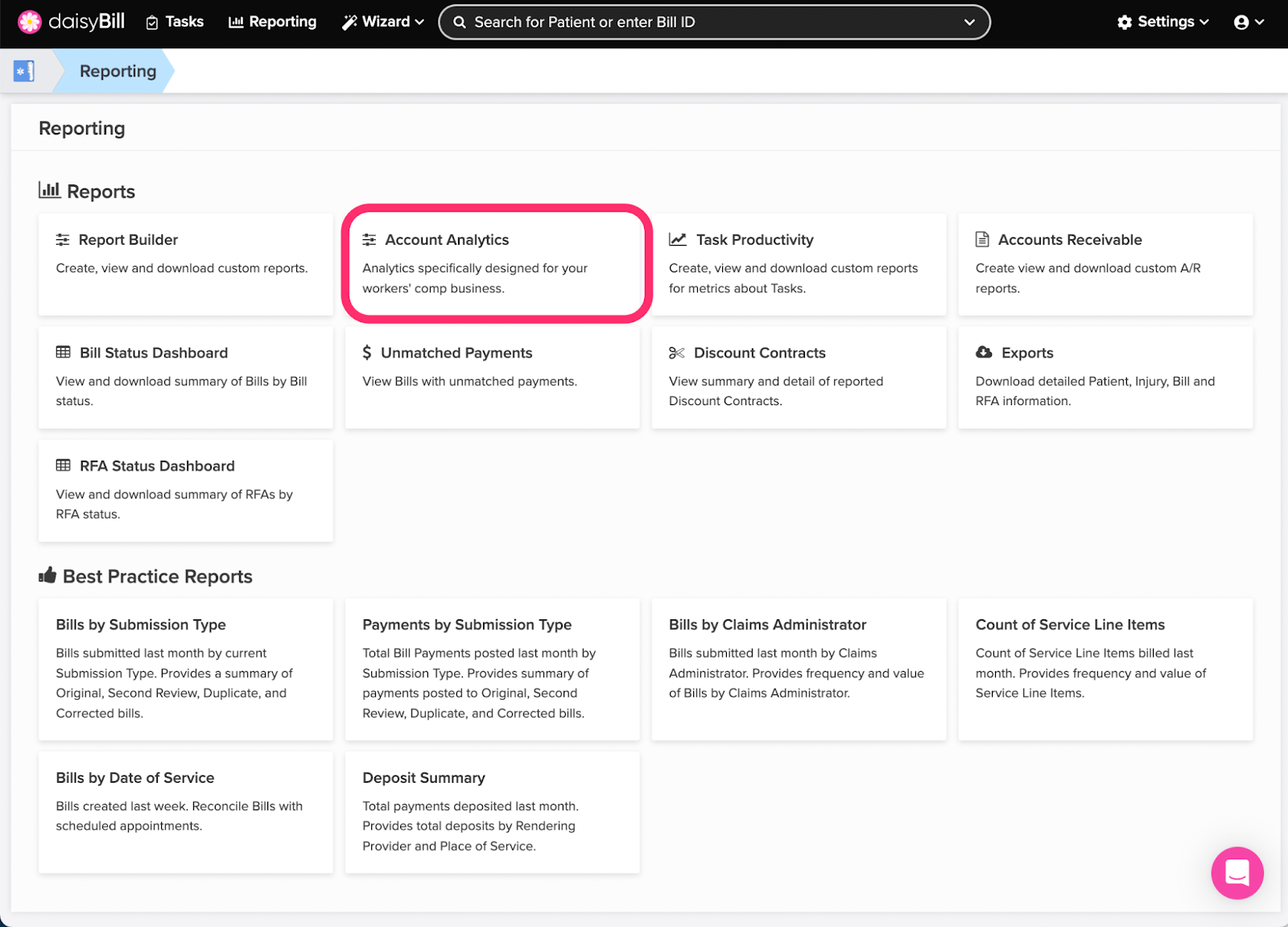Click the Accounts Receivable document icon

[982, 239]
